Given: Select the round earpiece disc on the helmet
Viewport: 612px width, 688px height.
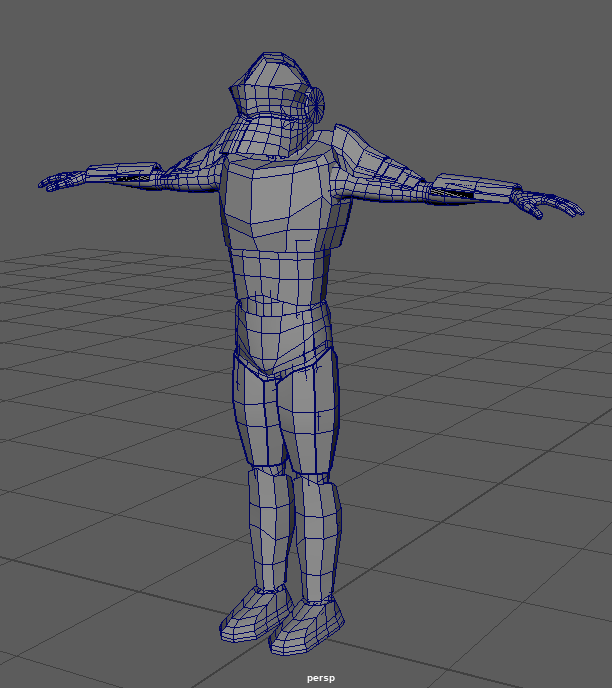Looking at the screenshot, I should click(x=318, y=103).
